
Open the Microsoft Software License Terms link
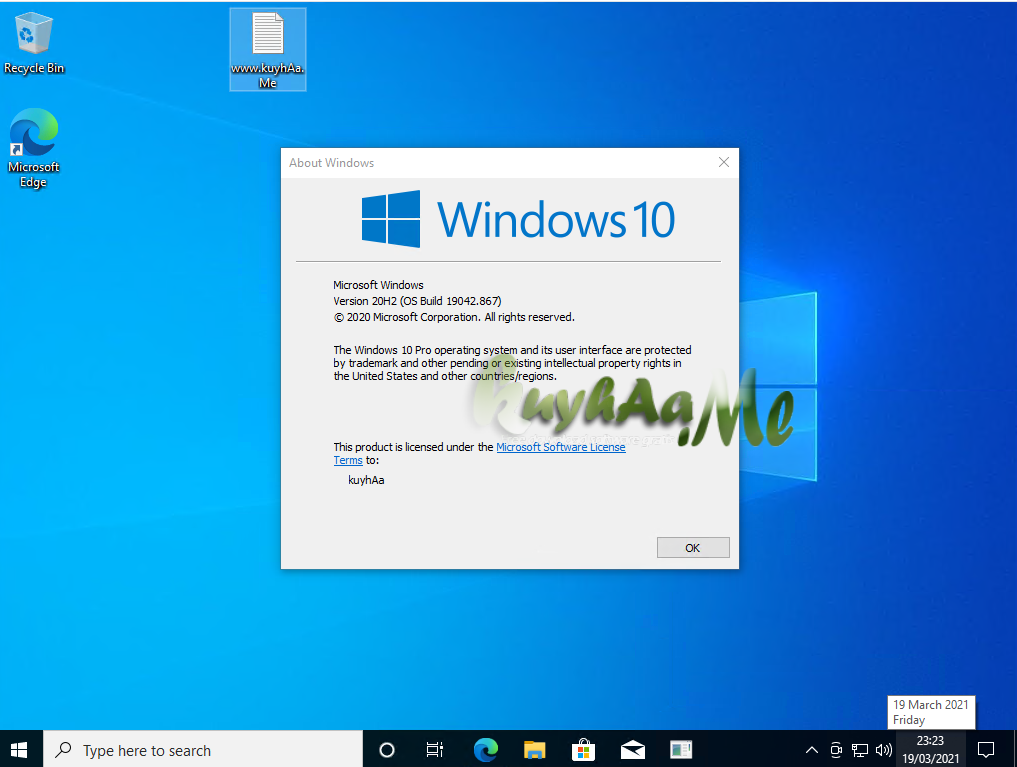560,447
